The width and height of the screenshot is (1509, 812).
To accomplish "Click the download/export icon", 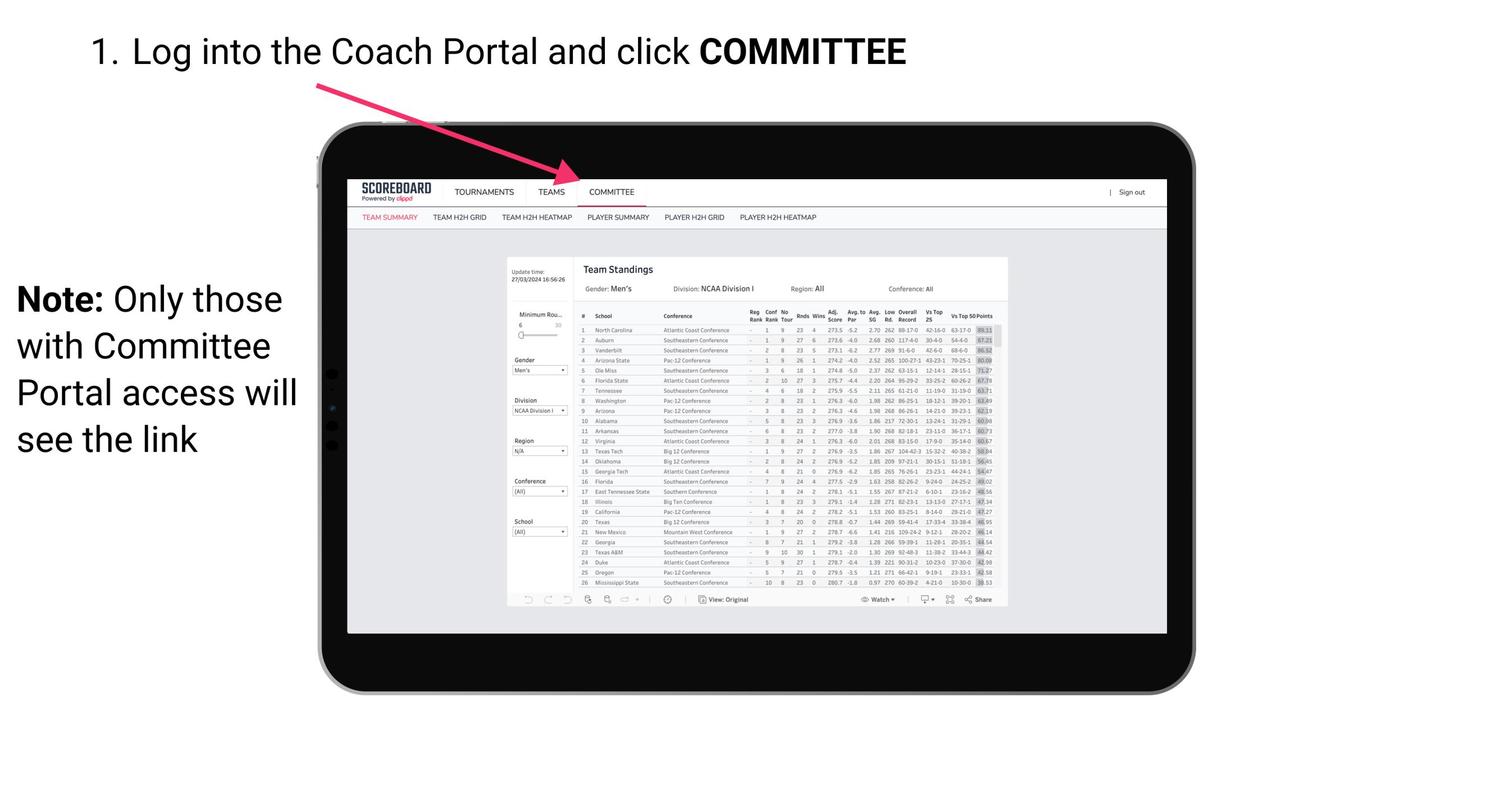I will point(921,600).
